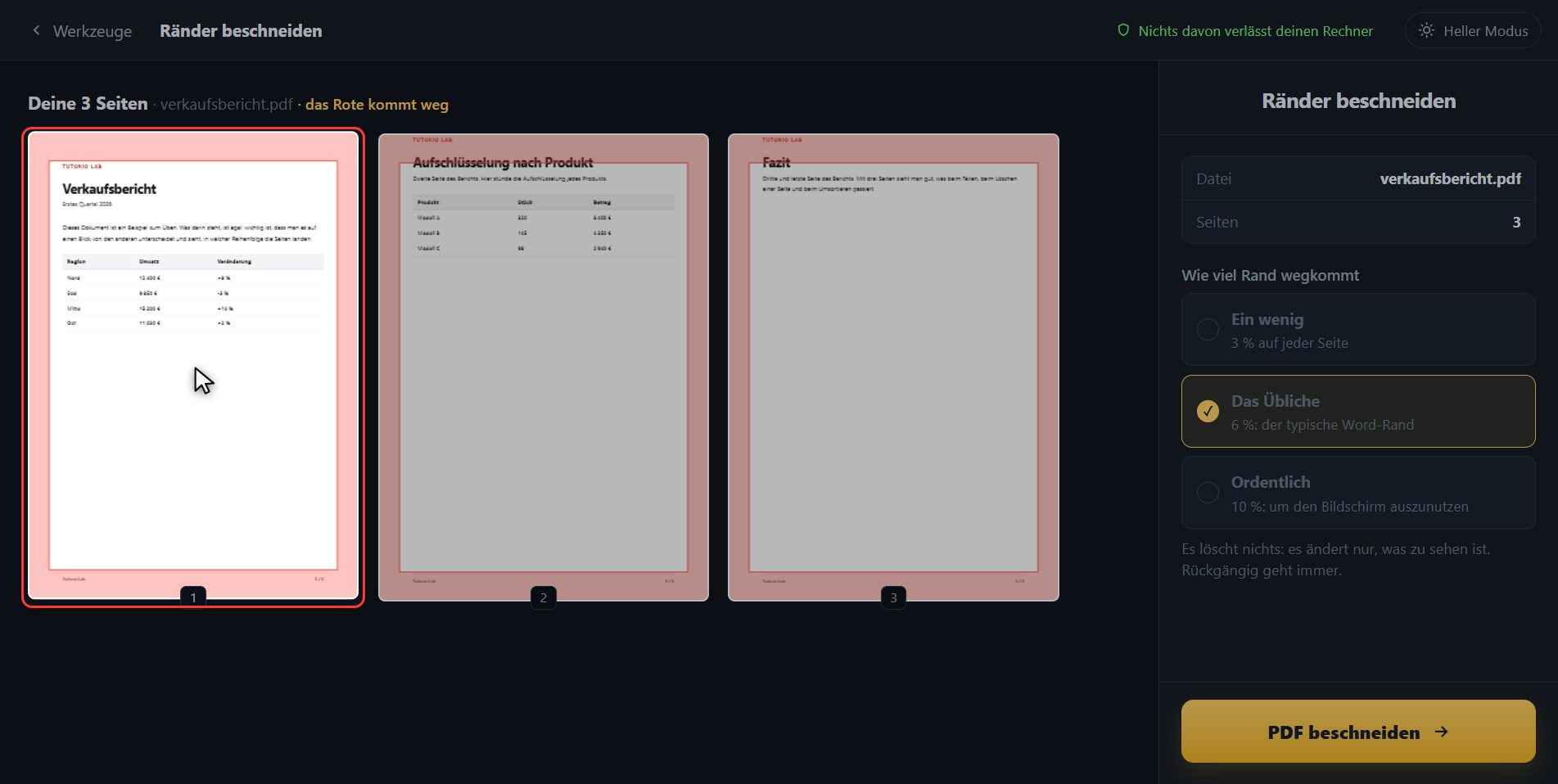Click the page number badge 1
Viewport: 1558px width, 784px height.
pyautogui.click(x=193, y=597)
